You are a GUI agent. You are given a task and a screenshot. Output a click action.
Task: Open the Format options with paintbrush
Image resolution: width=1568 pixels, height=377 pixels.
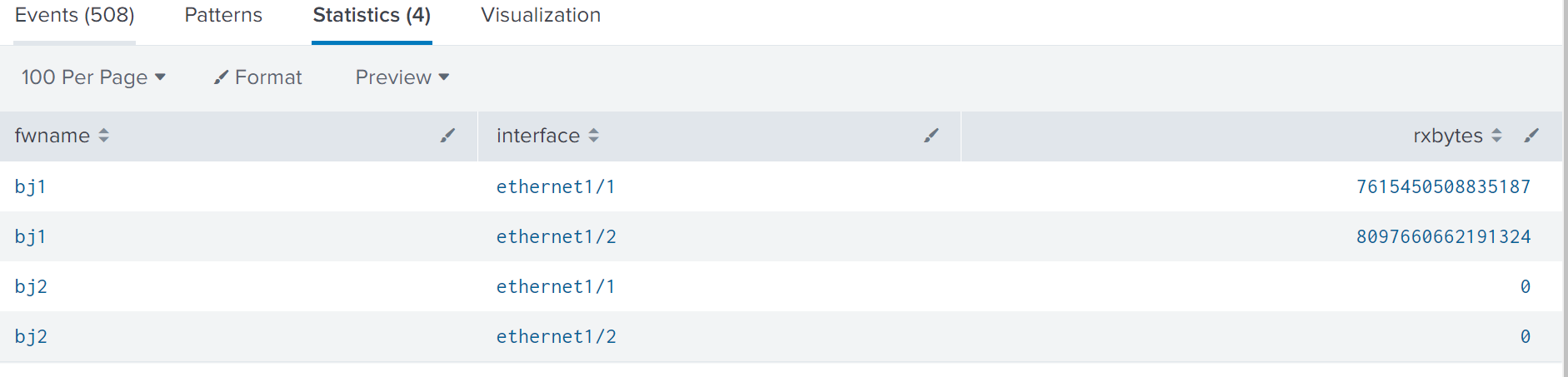tap(257, 77)
